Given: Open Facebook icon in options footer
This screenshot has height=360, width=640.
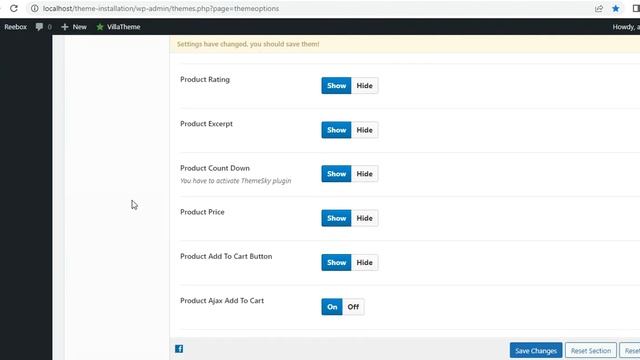Looking at the screenshot, I should click(x=179, y=349).
